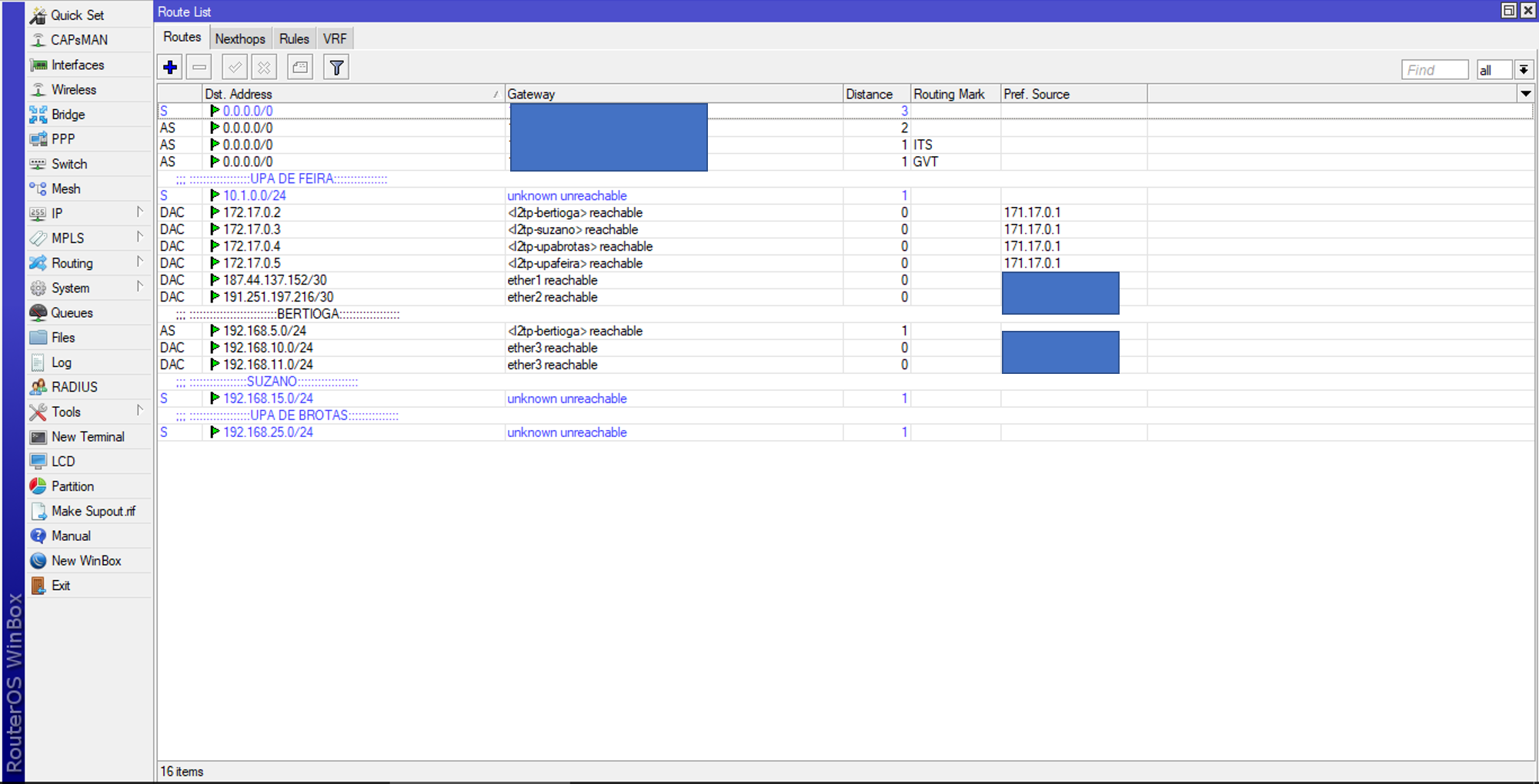This screenshot has height=784, width=1539.
Task: Remove selected route with minus button
Action: 199,68
